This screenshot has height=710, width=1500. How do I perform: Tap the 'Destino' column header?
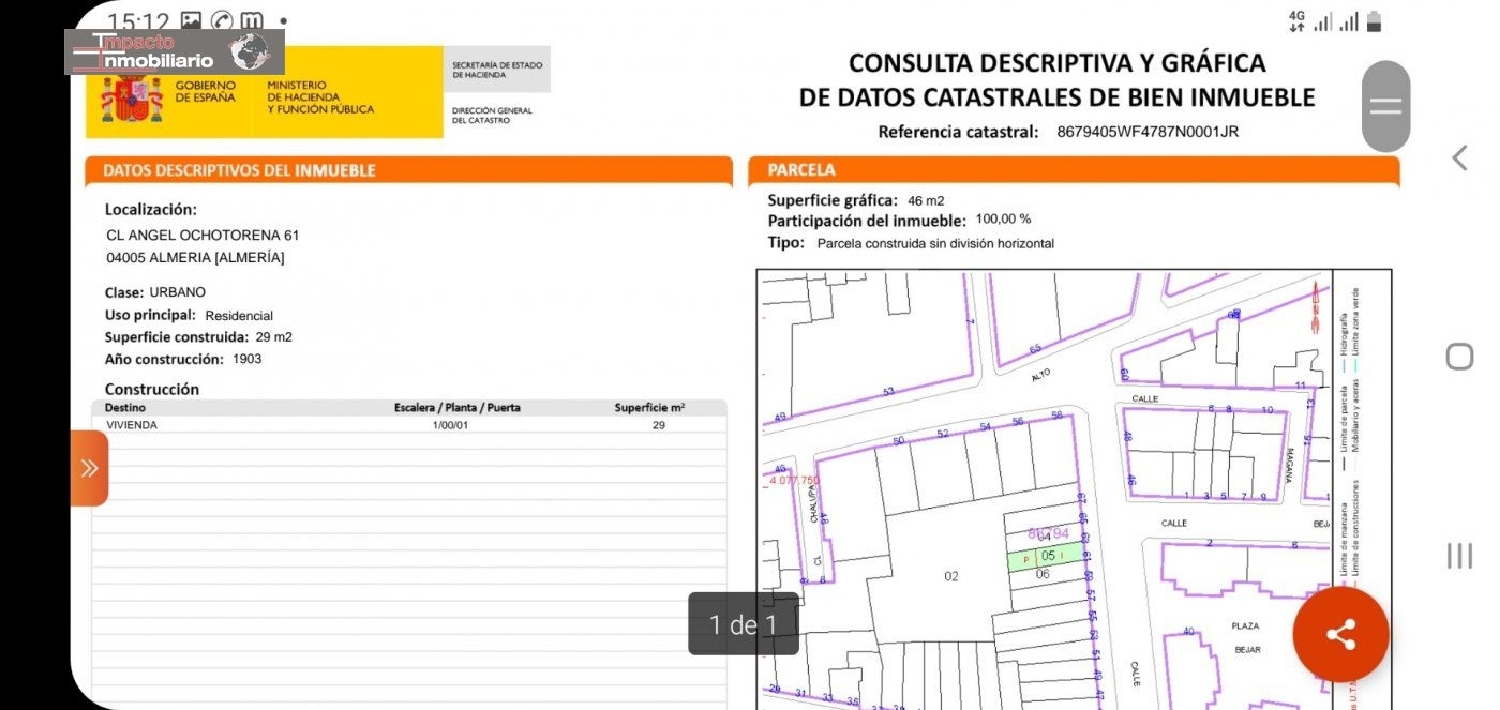(x=126, y=408)
